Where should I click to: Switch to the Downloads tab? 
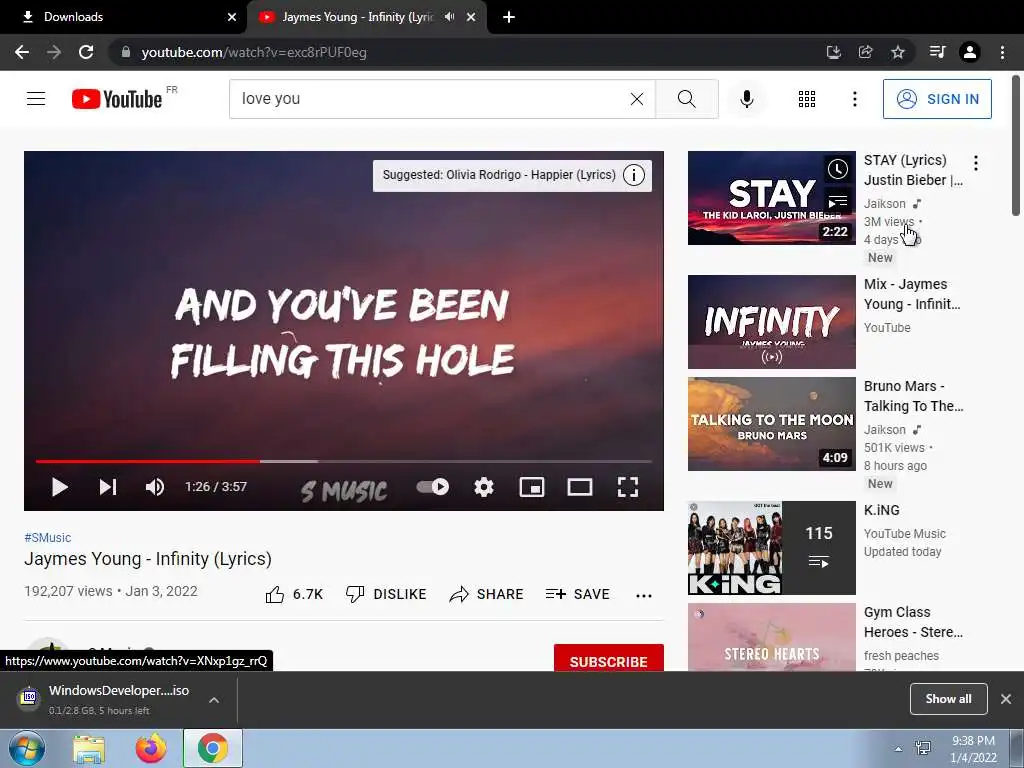[124, 17]
